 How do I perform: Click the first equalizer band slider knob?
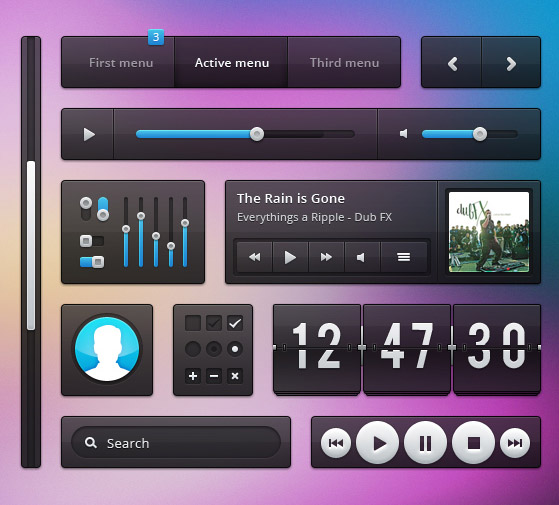coord(126,229)
